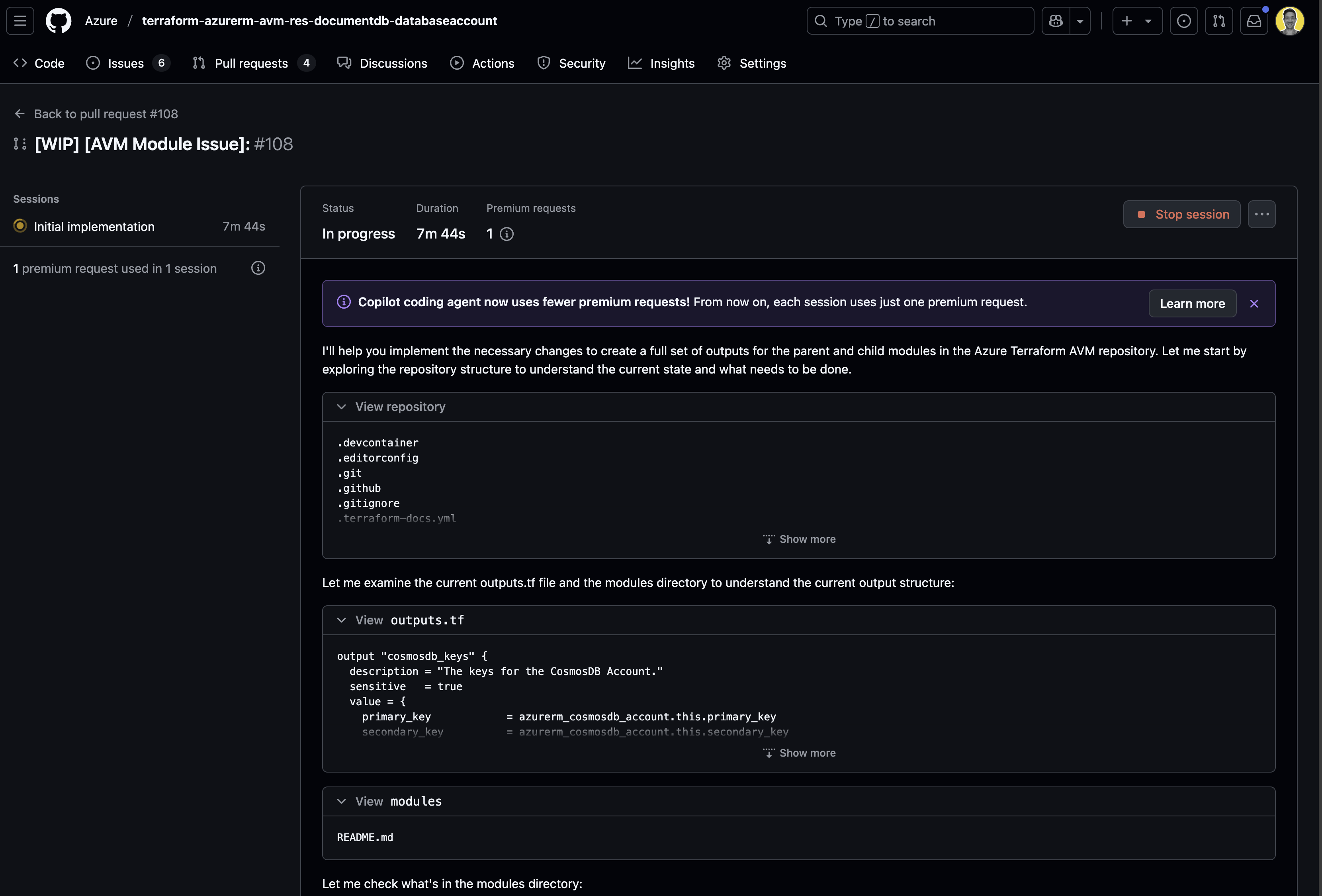Open more session options via ellipsis
The width and height of the screenshot is (1322, 896).
[1262, 214]
